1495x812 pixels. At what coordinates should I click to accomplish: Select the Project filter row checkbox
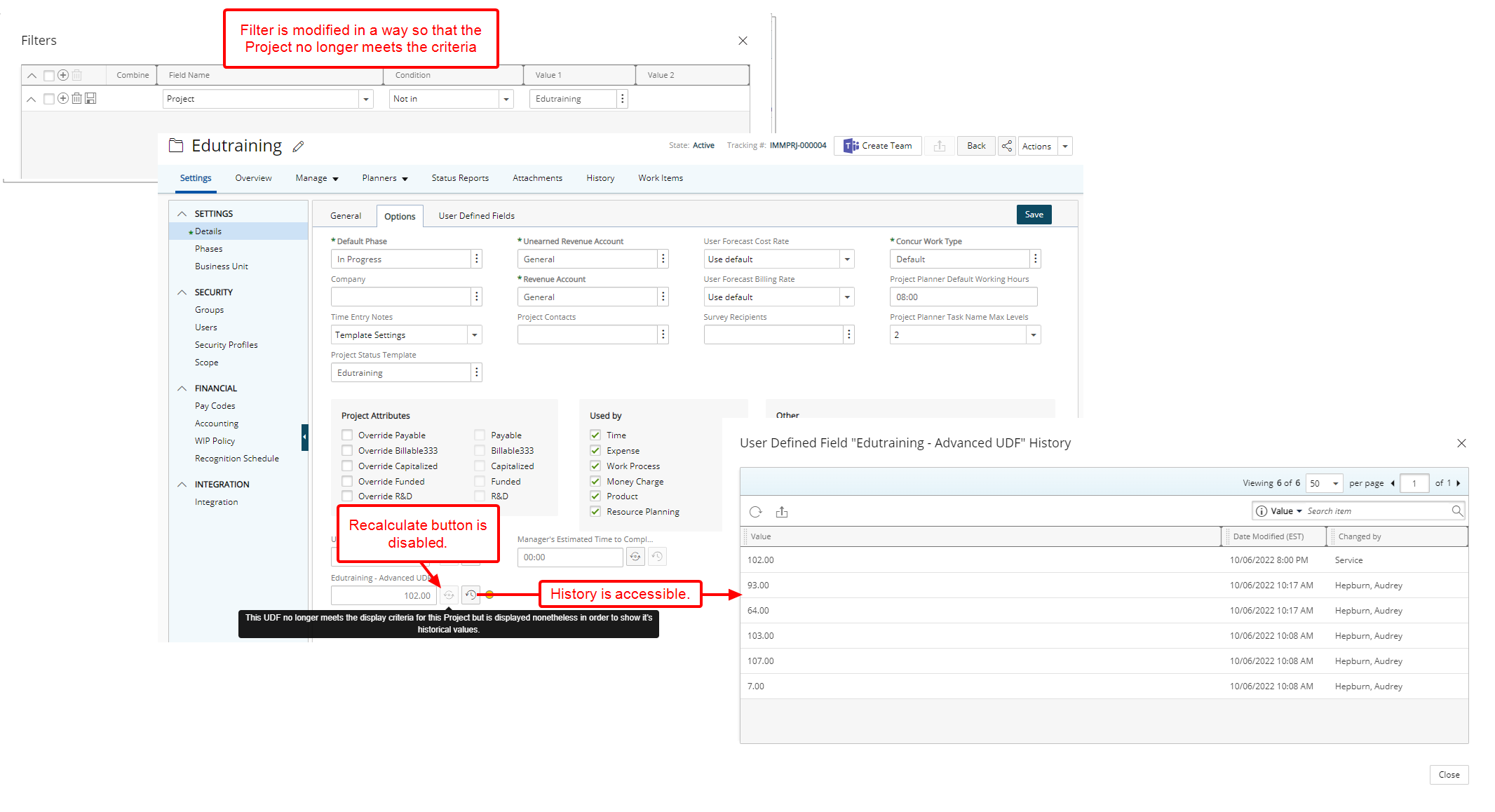(x=49, y=99)
